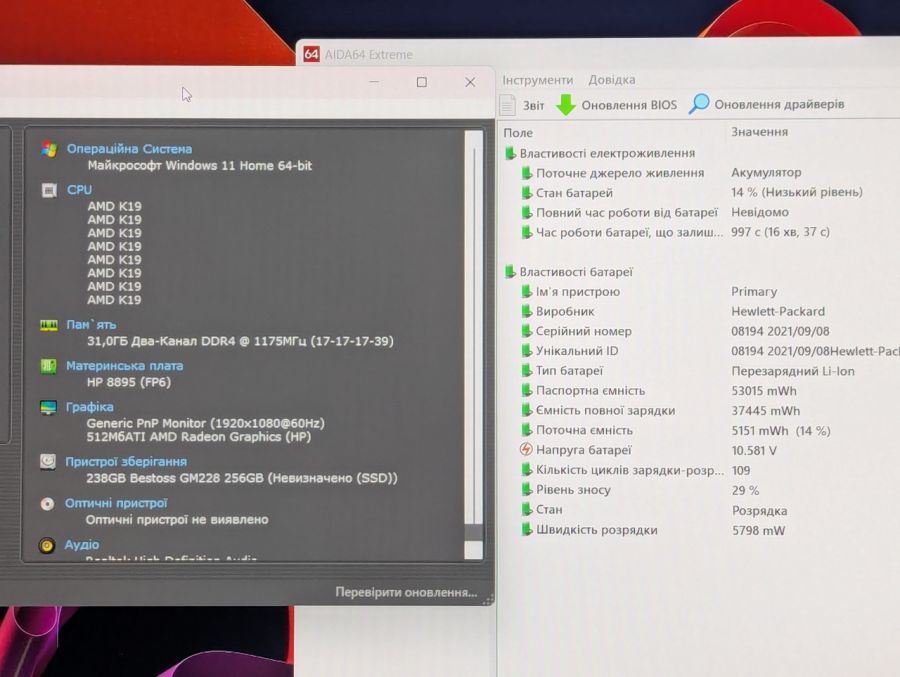Select the text 238GB Bestoss GM228 256GB

pyautogui.click(x=175, y=478)
